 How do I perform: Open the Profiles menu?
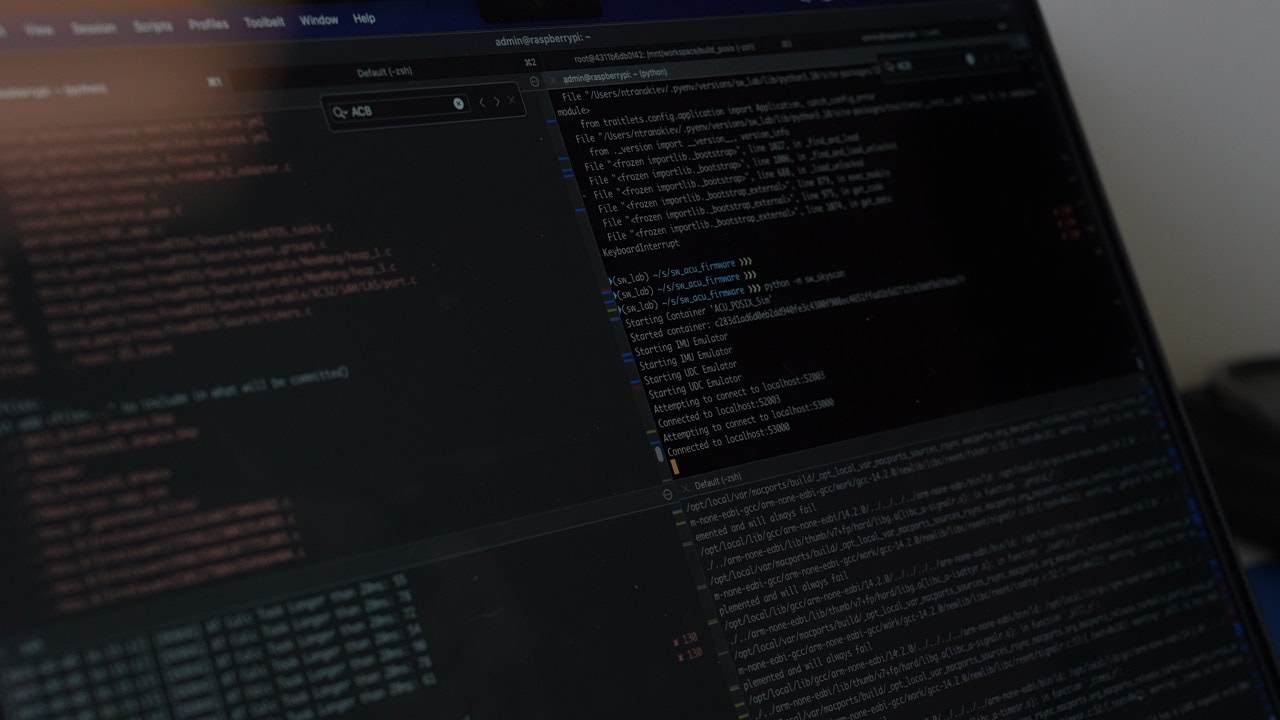[x=208, y=24]
